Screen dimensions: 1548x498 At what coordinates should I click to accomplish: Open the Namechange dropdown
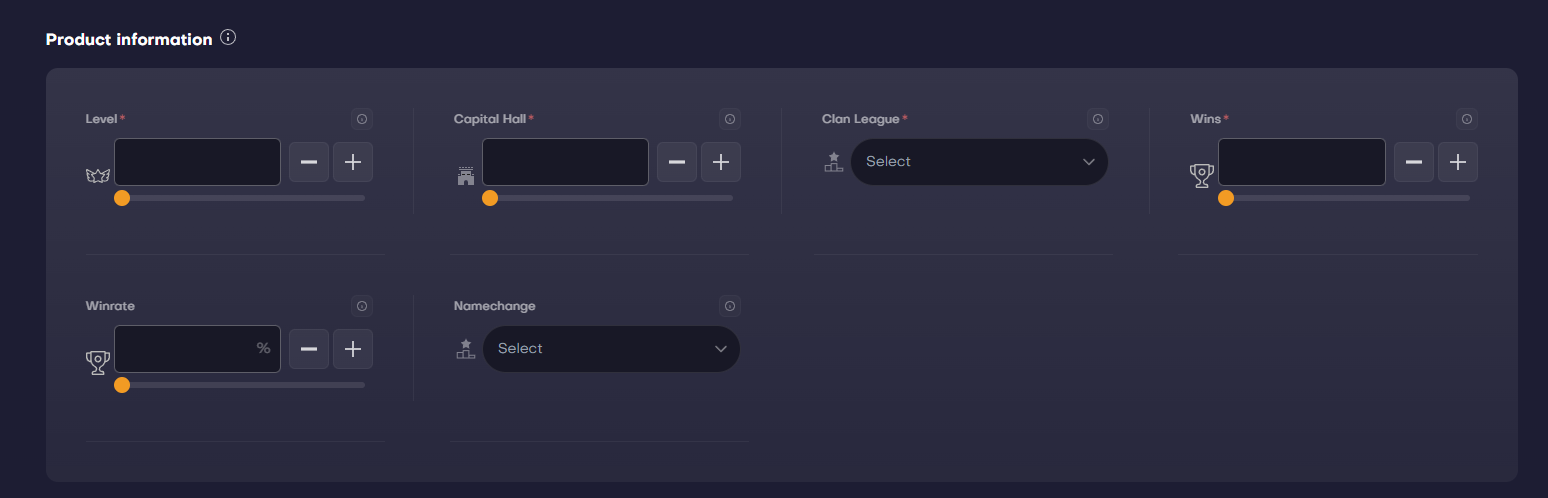[x=610, y=349]
